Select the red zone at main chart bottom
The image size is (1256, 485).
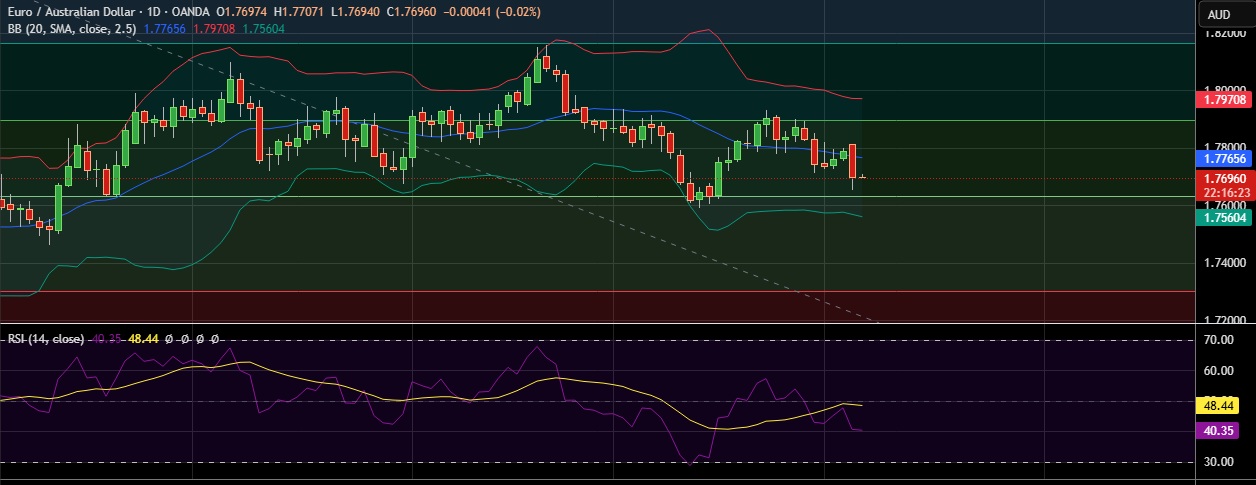tap(600, 305)
